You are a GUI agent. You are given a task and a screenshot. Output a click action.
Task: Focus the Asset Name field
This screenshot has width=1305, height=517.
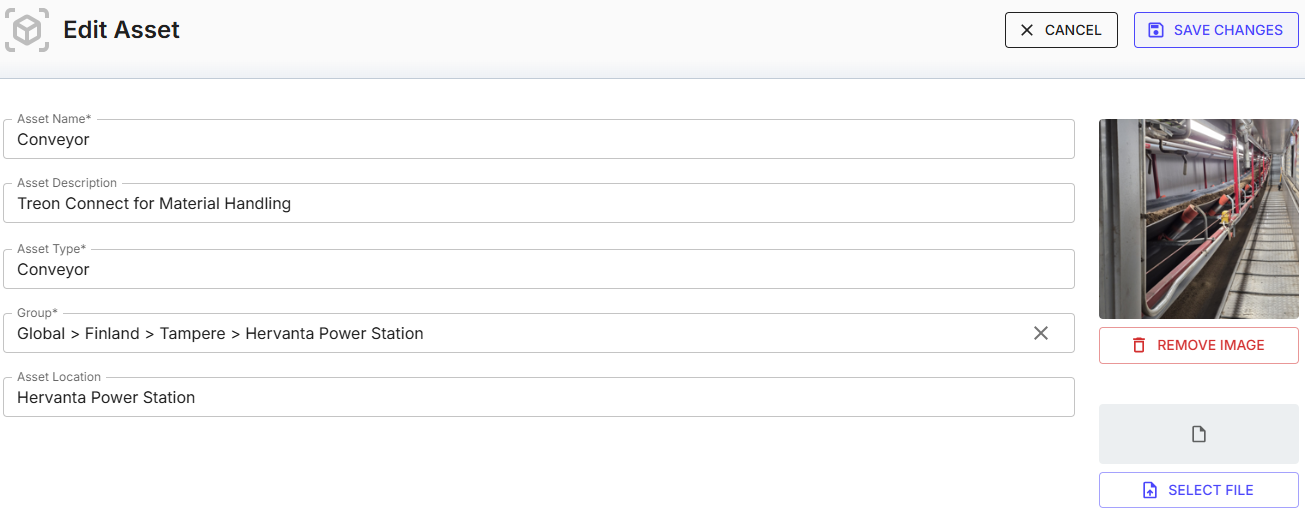(x=538, y=140)
